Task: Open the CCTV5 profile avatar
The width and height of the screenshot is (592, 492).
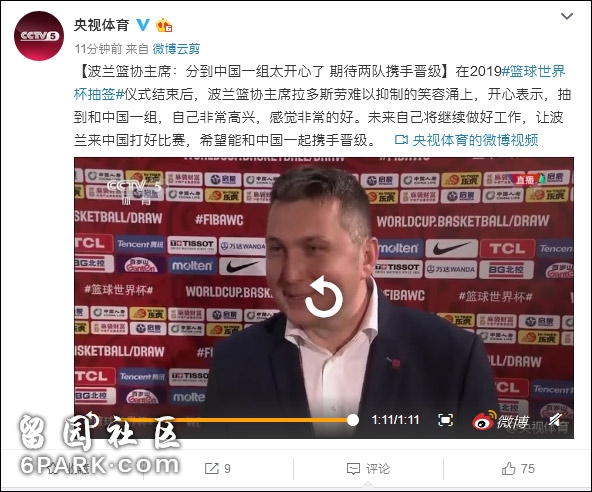Action: pyautogui.click(x=39, y=36)
